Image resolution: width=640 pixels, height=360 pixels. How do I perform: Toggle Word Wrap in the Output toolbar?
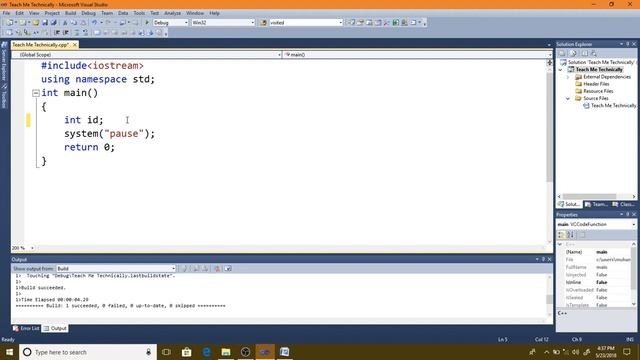tap(228, 269)
